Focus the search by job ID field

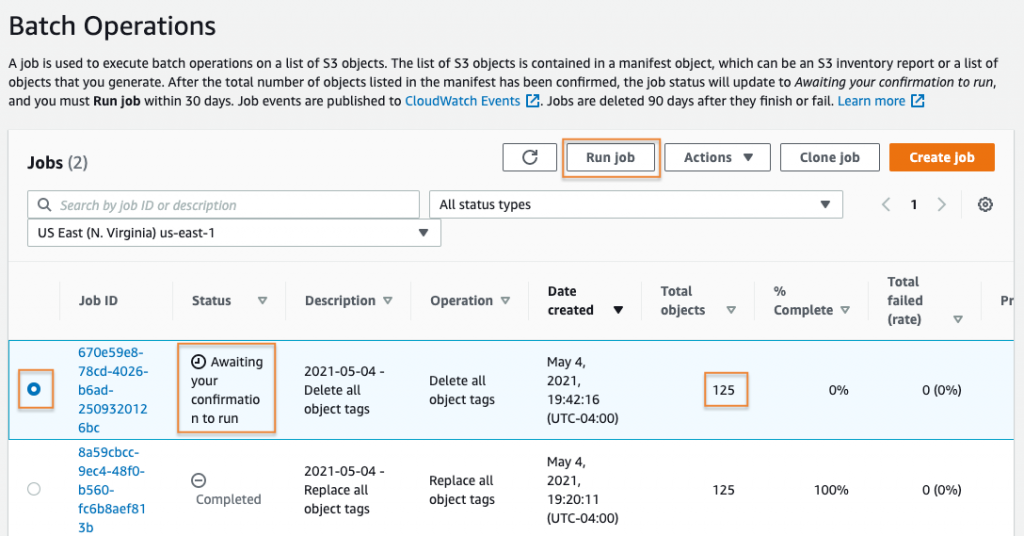[223, 204]
